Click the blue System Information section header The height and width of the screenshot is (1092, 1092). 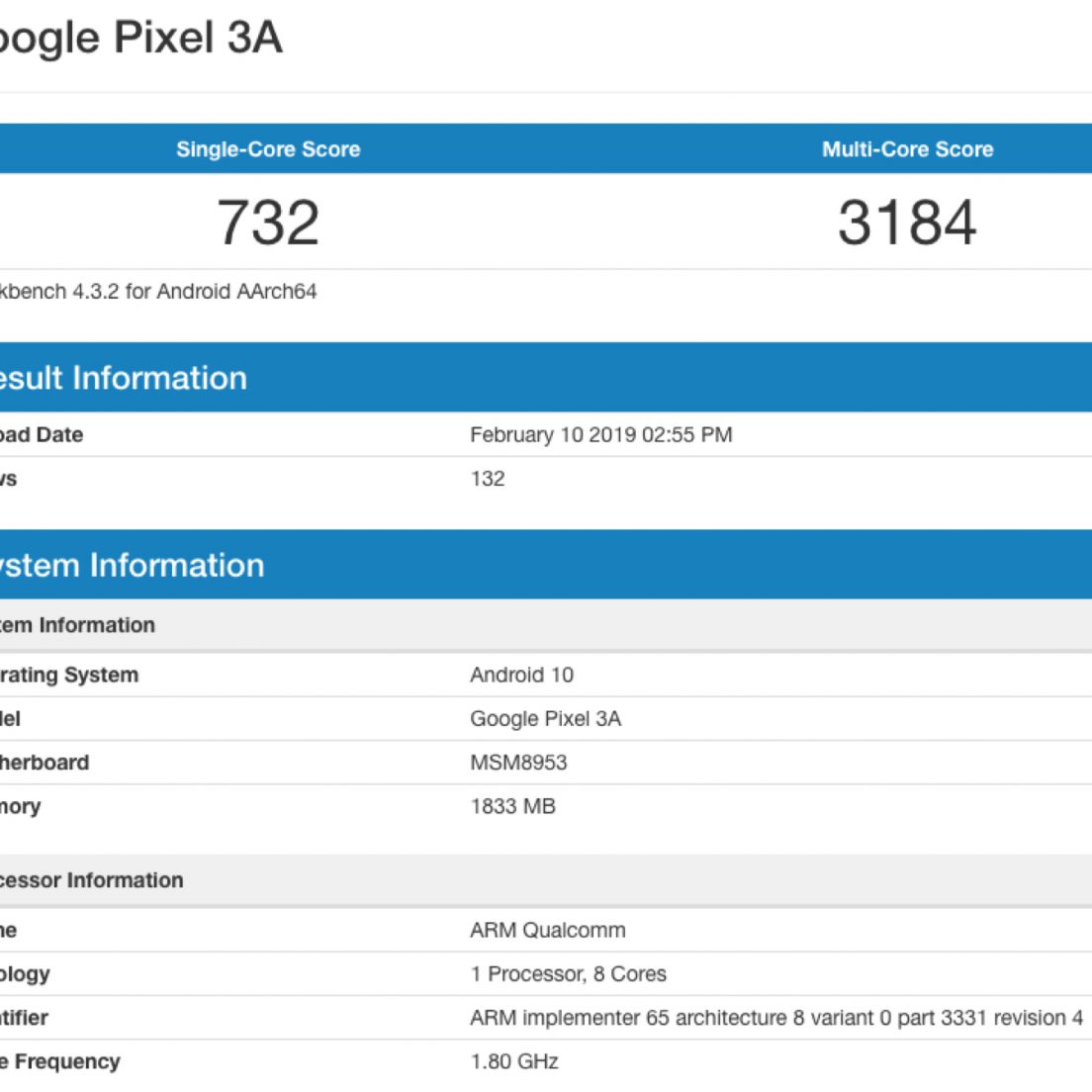pyautogui.click(x=131, y=565)
